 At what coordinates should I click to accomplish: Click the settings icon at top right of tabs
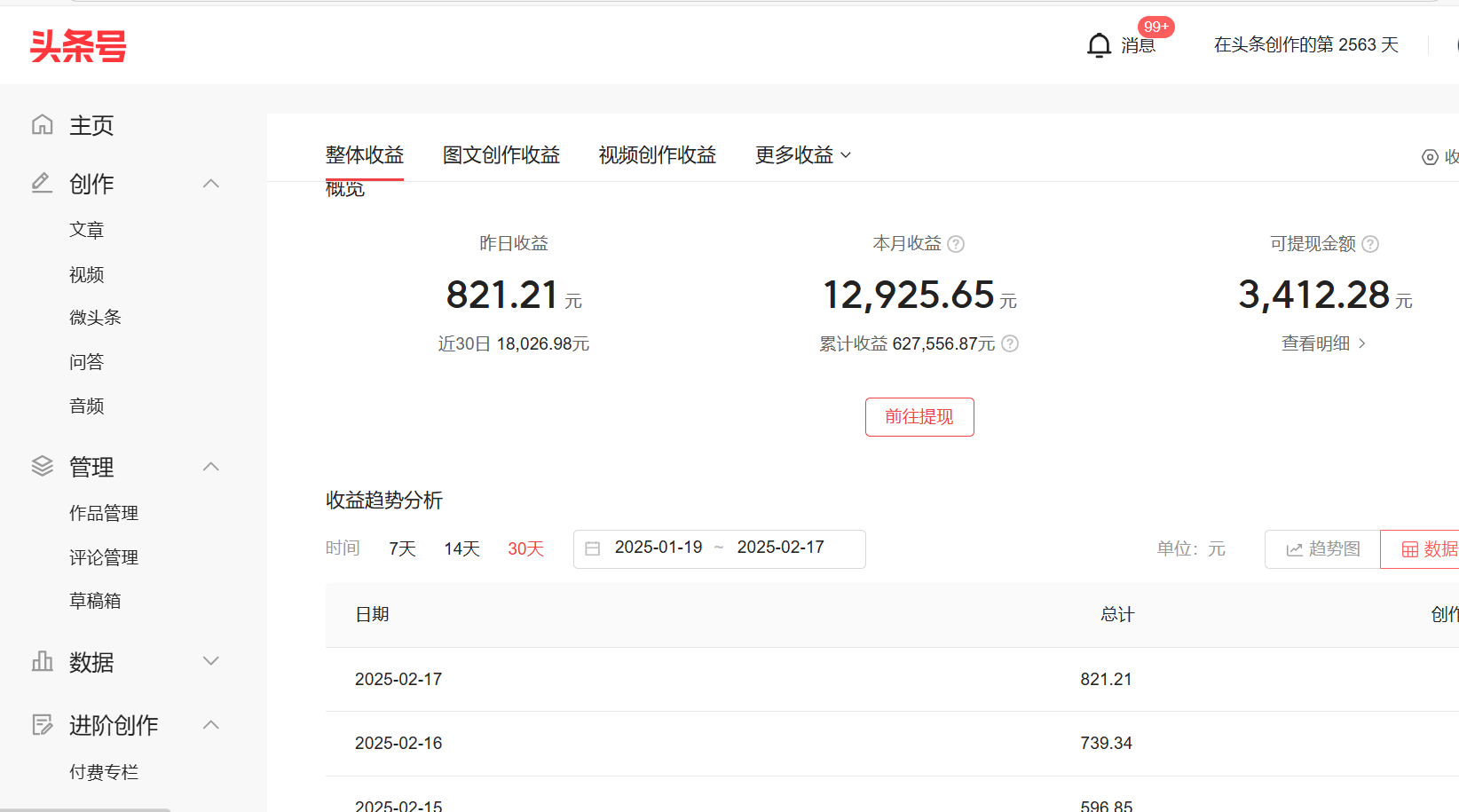coord(1430,157)
